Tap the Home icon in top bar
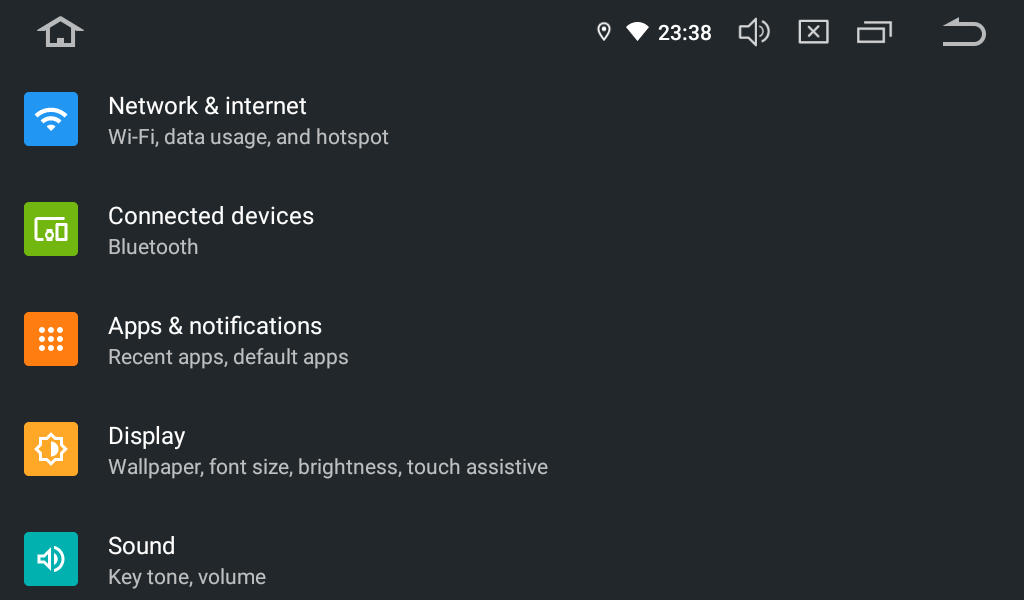This screenshot has width=1024, height=600. (x=60, y=32)
